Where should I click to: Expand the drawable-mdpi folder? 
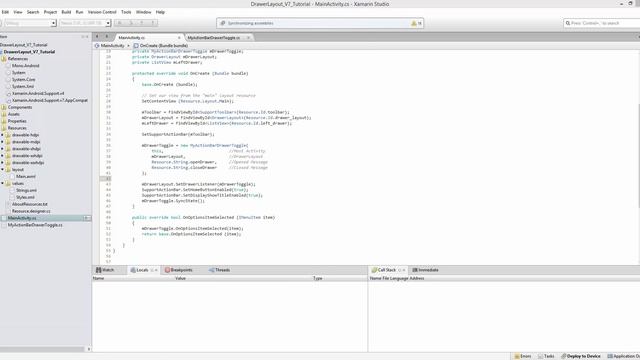2,142
